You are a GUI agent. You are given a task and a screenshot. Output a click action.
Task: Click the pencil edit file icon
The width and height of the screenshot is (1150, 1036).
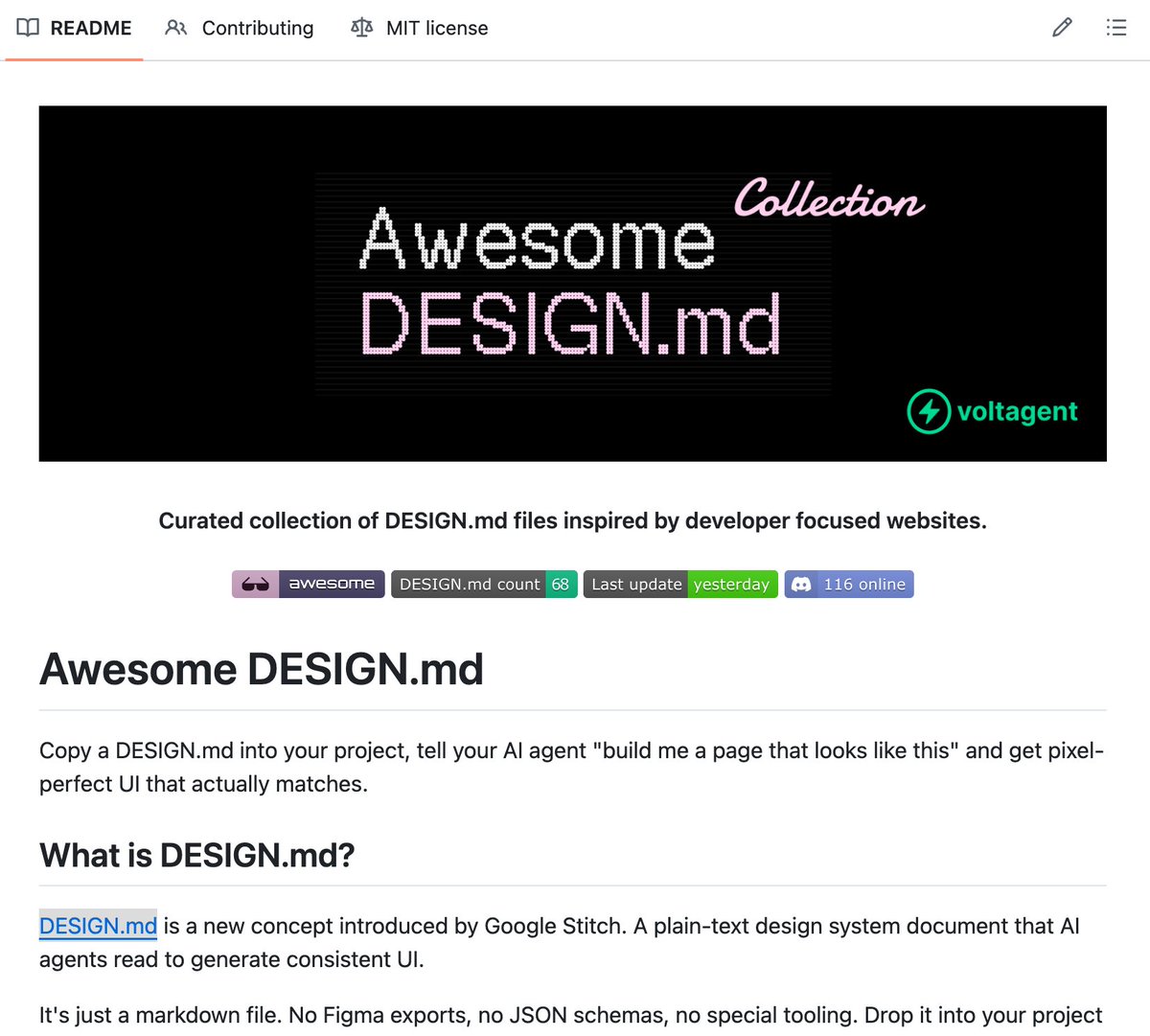[1062, 28]
